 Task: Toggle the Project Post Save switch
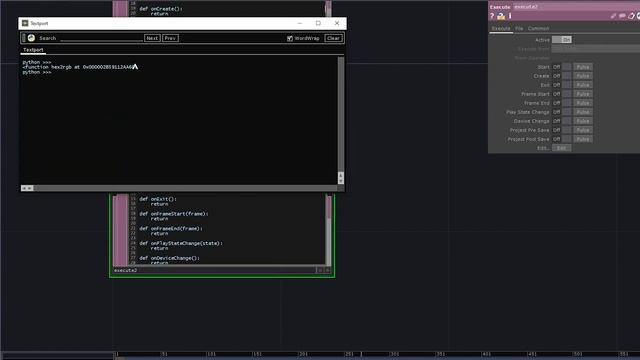coord(562,139)
